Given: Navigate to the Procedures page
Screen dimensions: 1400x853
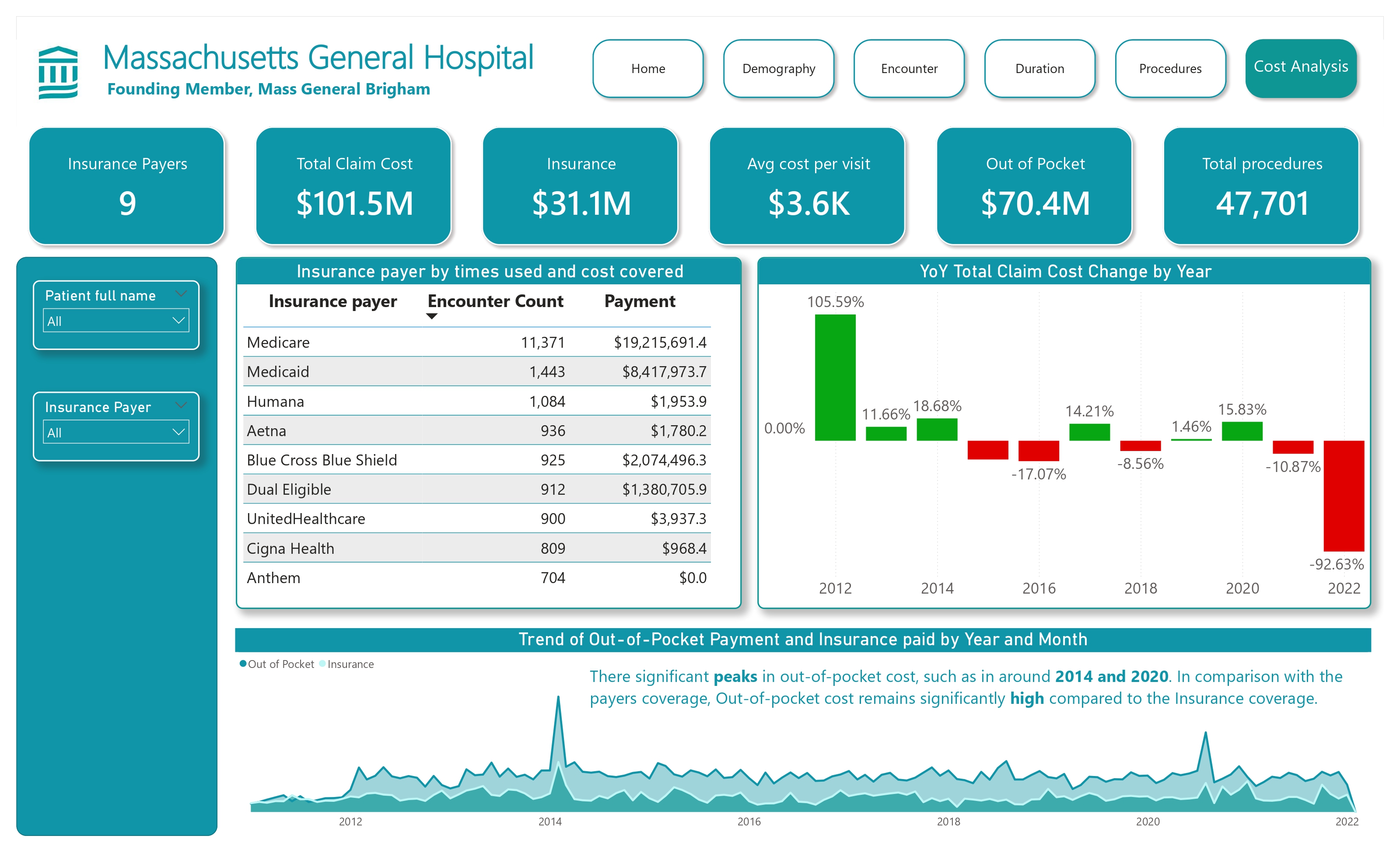Looking at the screenshot, I should 1170,69.
